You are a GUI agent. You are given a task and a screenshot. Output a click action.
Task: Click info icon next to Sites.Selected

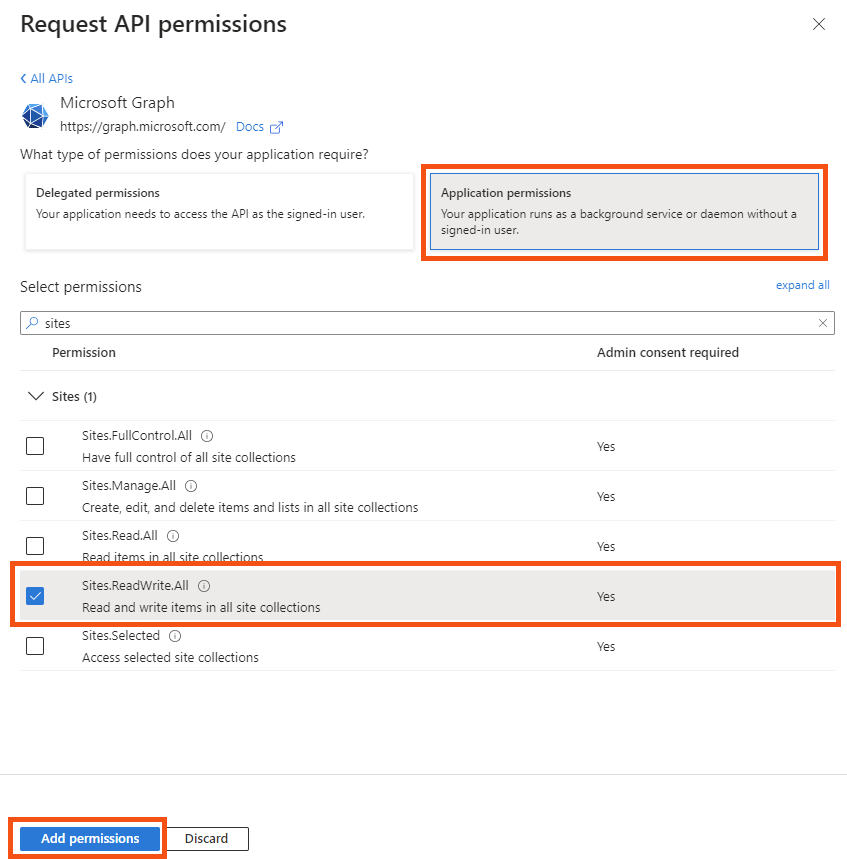(175, 635)
